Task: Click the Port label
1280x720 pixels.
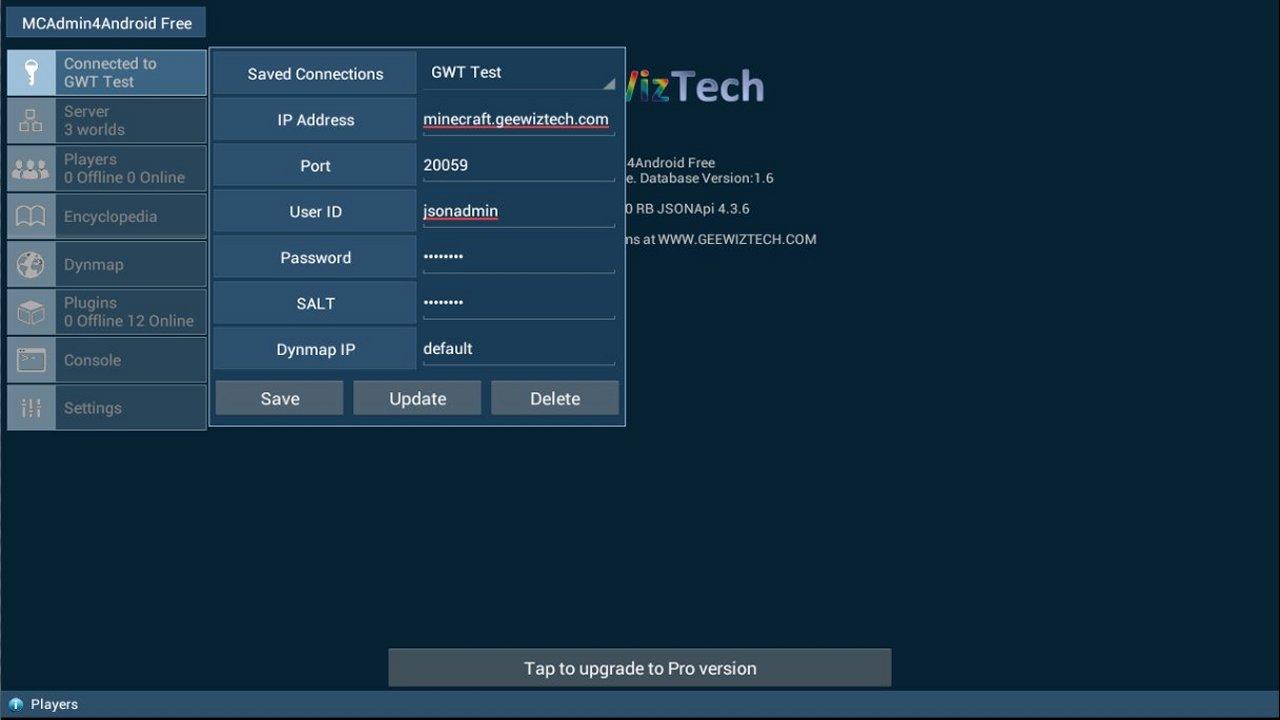Action: coord(315,166)
